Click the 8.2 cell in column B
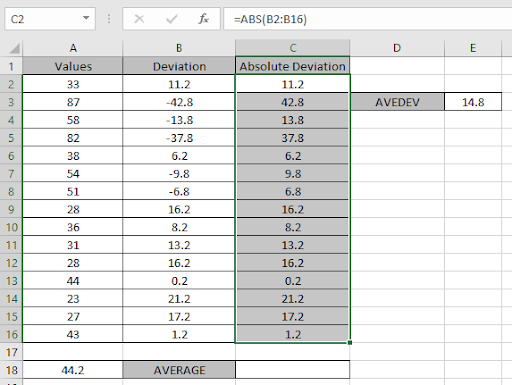Viewport: 512px width, 385px height. tap(179, 227)
